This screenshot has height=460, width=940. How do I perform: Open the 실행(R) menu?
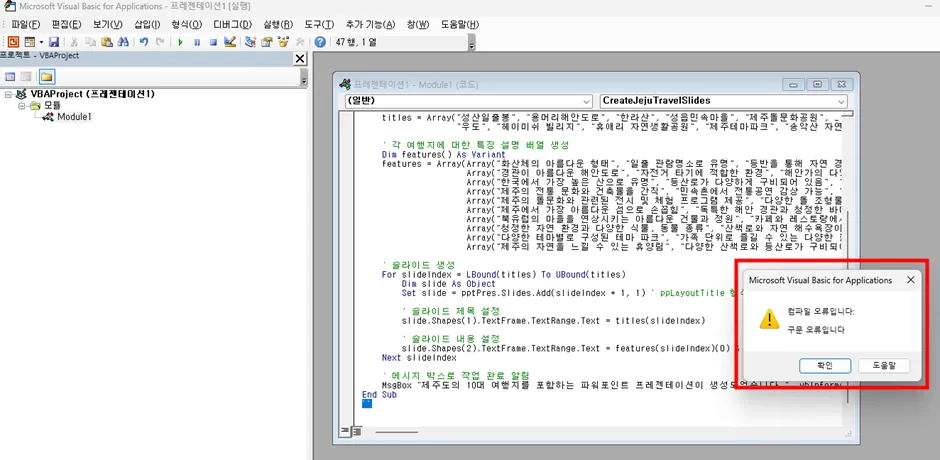click(x=278, y=25)
